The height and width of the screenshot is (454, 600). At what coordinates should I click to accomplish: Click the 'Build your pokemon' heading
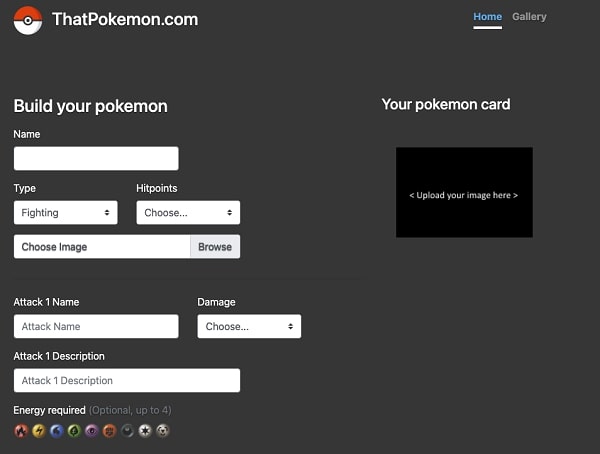click(90, 106)
